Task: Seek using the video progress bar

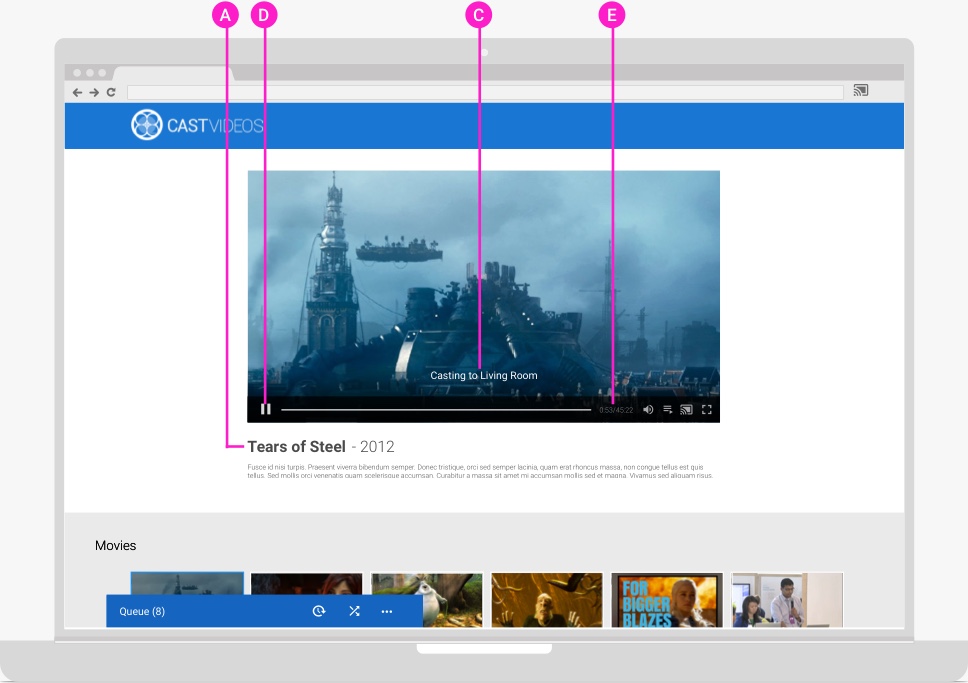Action: (435, 409)
